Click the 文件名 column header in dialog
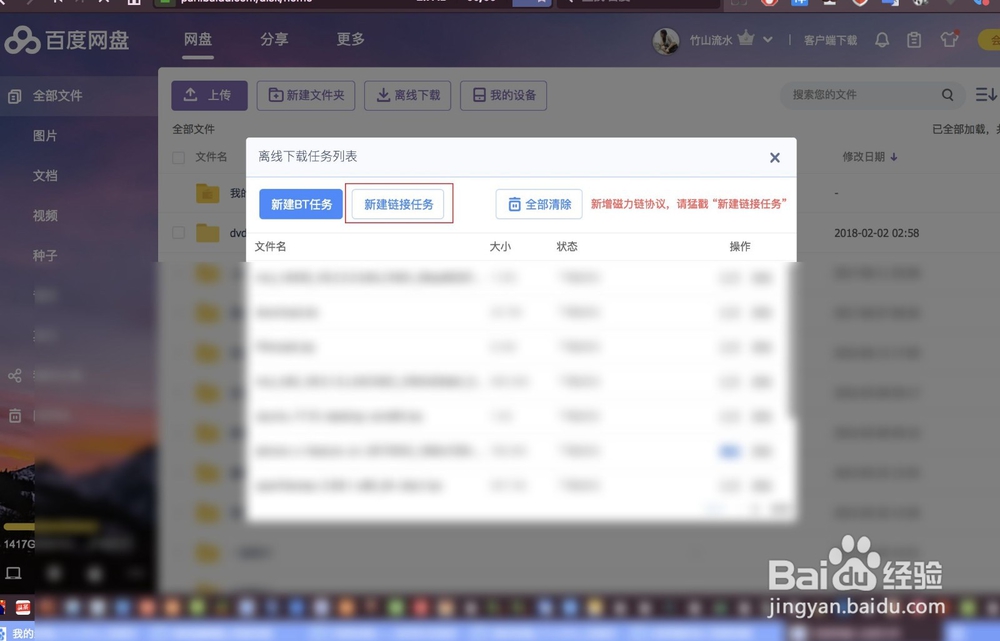The width and height of the screenshot is (1000, 641). point(270,247)
